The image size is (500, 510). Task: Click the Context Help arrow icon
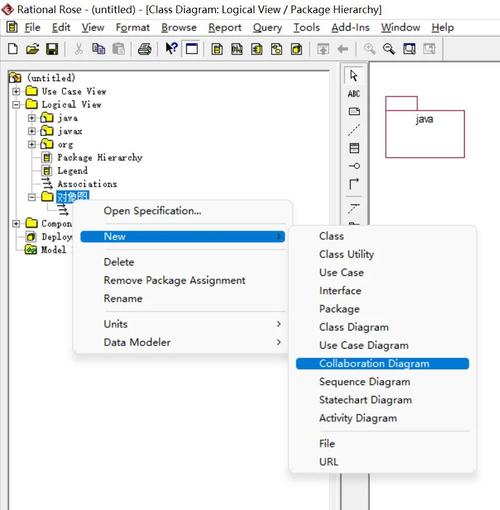[171, 48]
